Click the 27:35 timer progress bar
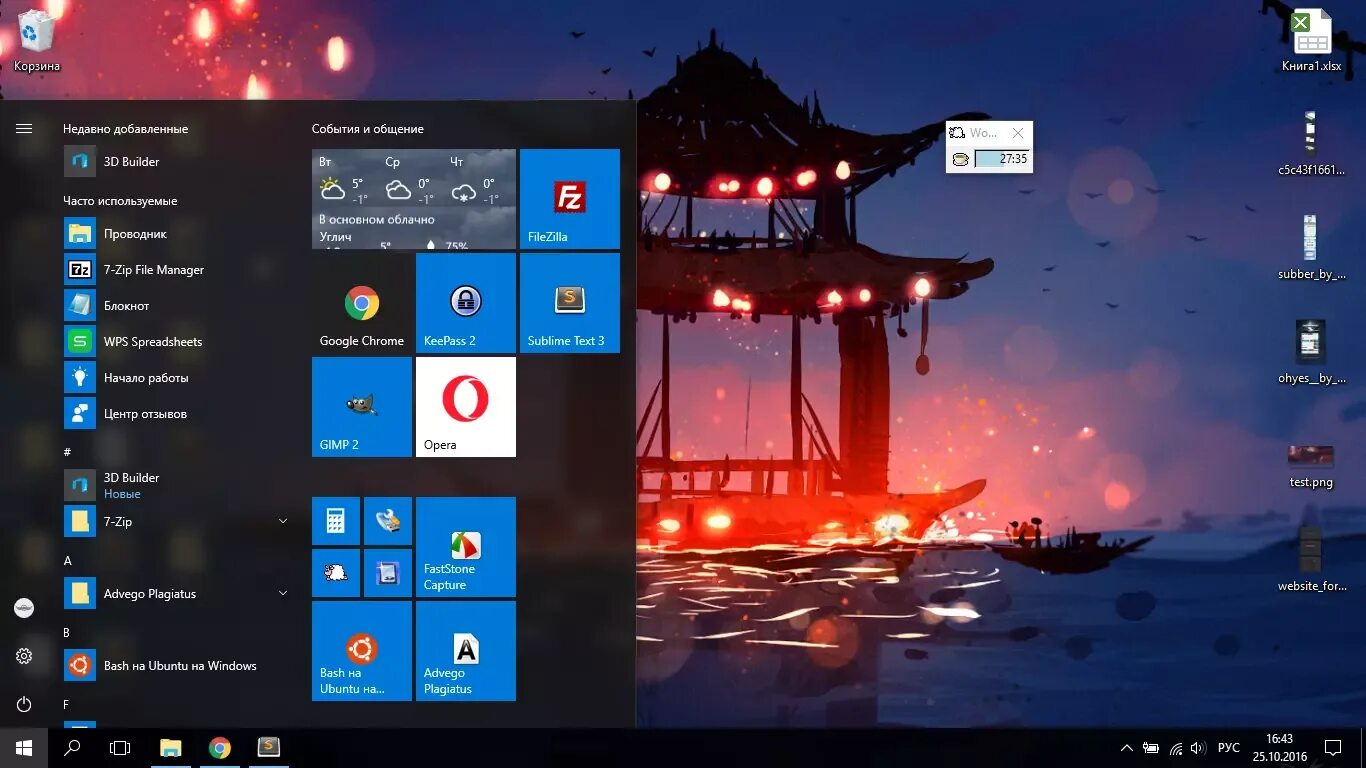 [1002, 158]
